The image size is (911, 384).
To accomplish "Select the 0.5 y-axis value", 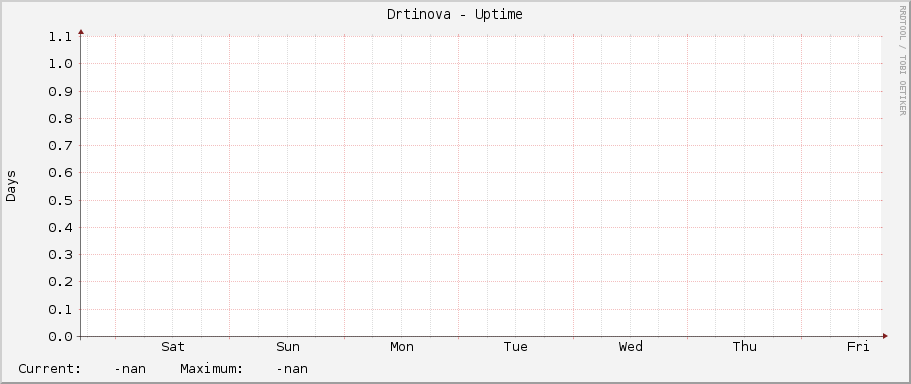I will (60, 200).
